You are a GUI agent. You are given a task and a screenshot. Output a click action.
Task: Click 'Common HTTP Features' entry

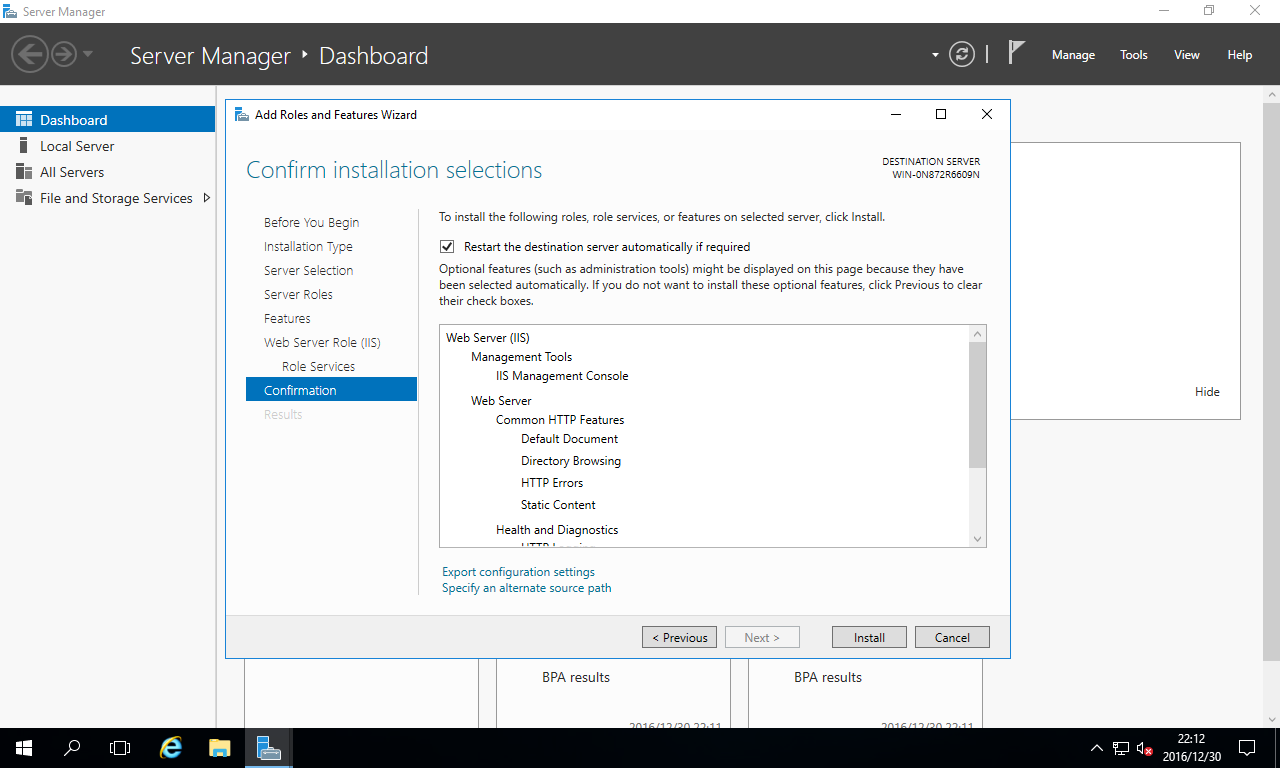560,420
